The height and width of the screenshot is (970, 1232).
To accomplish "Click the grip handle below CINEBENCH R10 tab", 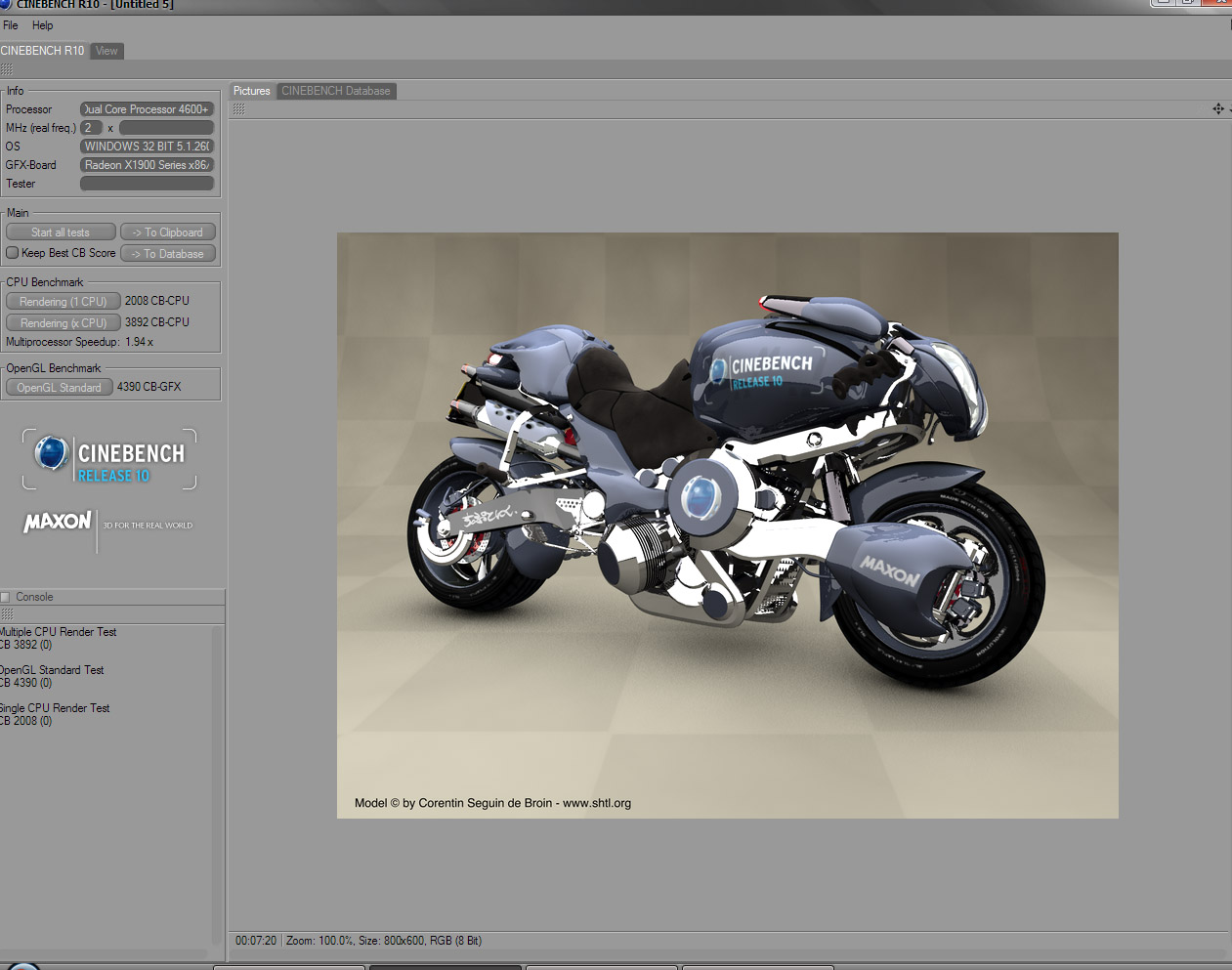I will pyautogui.click(x=6, y=69).
